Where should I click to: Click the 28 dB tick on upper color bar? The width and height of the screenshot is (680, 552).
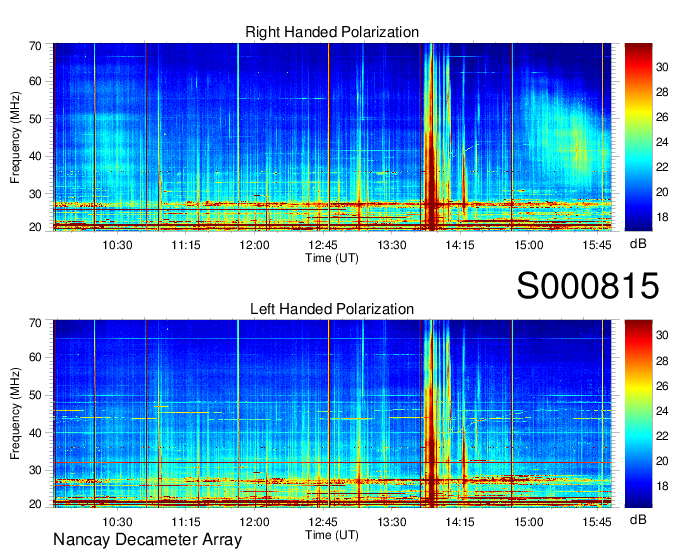[x=662, y=92]
